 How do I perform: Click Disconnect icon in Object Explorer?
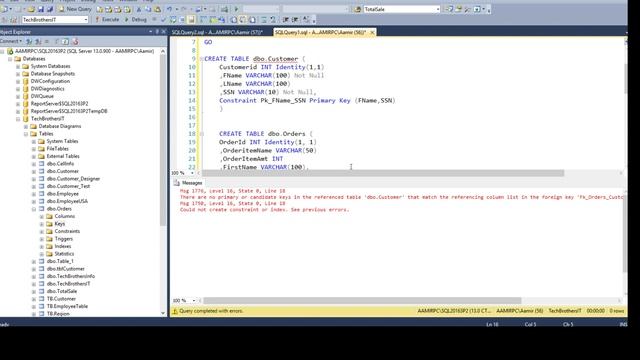click(x=38, y=41)
